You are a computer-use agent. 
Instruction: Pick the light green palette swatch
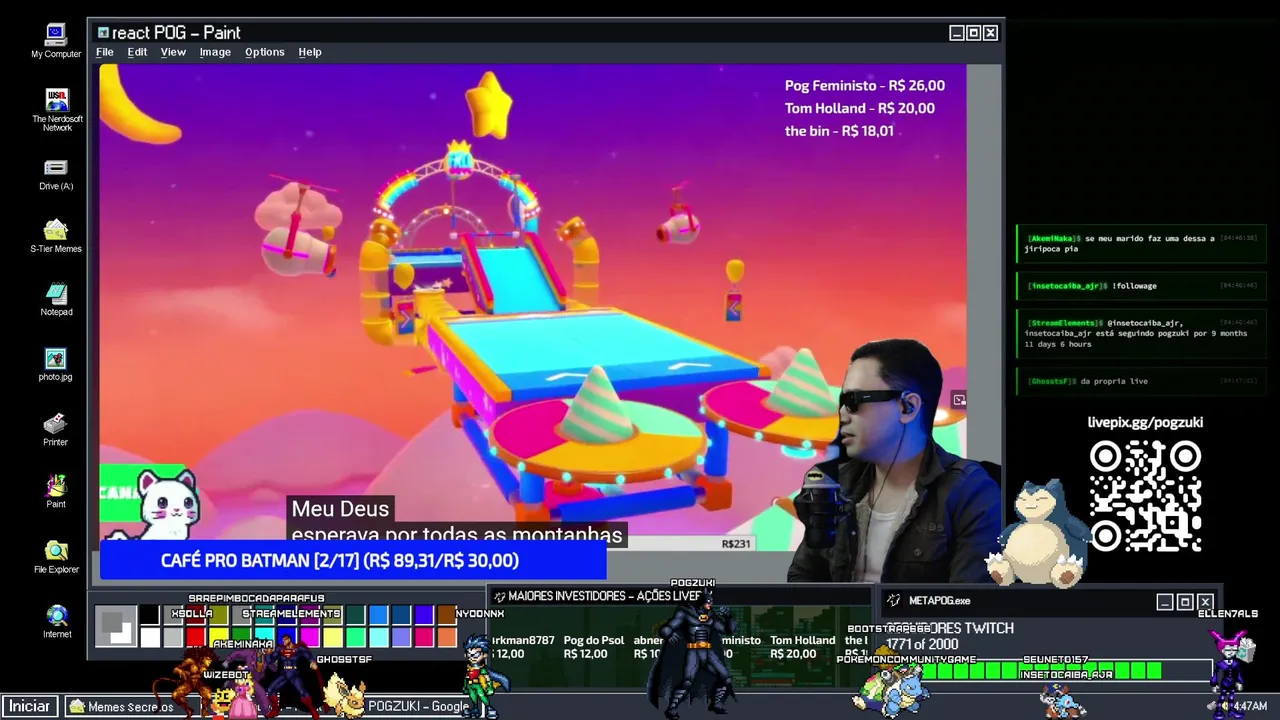356,637
